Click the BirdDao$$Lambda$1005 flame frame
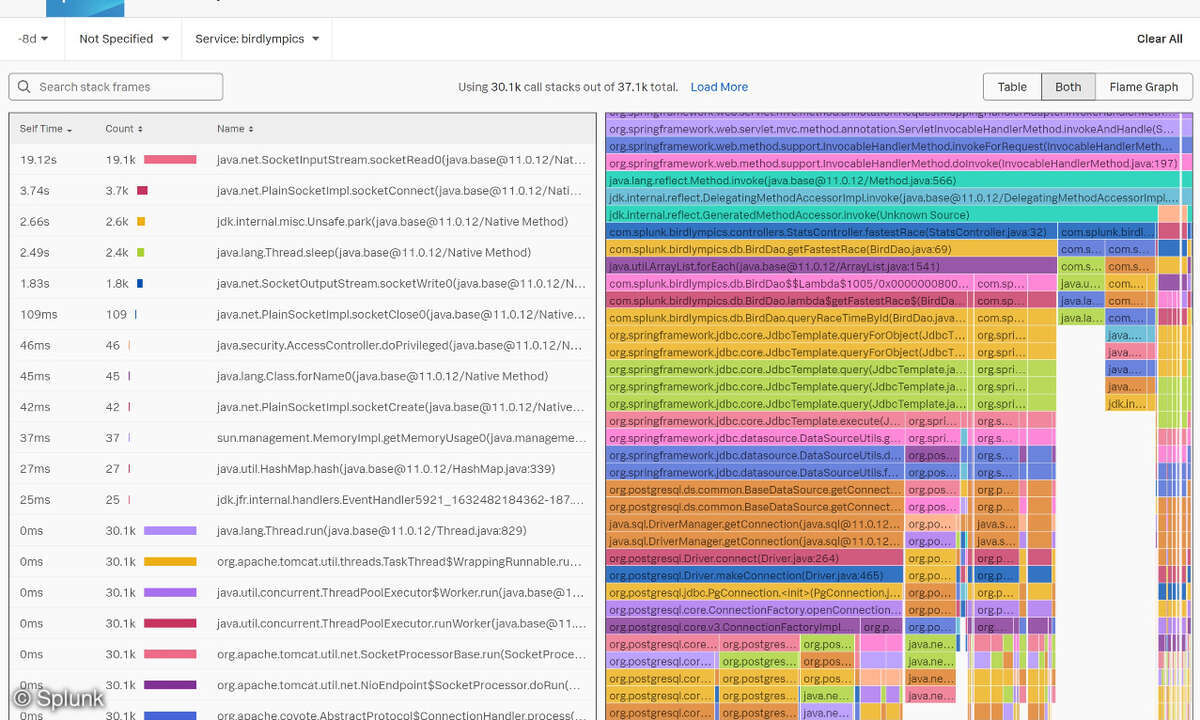 click(x=789, y=284)
